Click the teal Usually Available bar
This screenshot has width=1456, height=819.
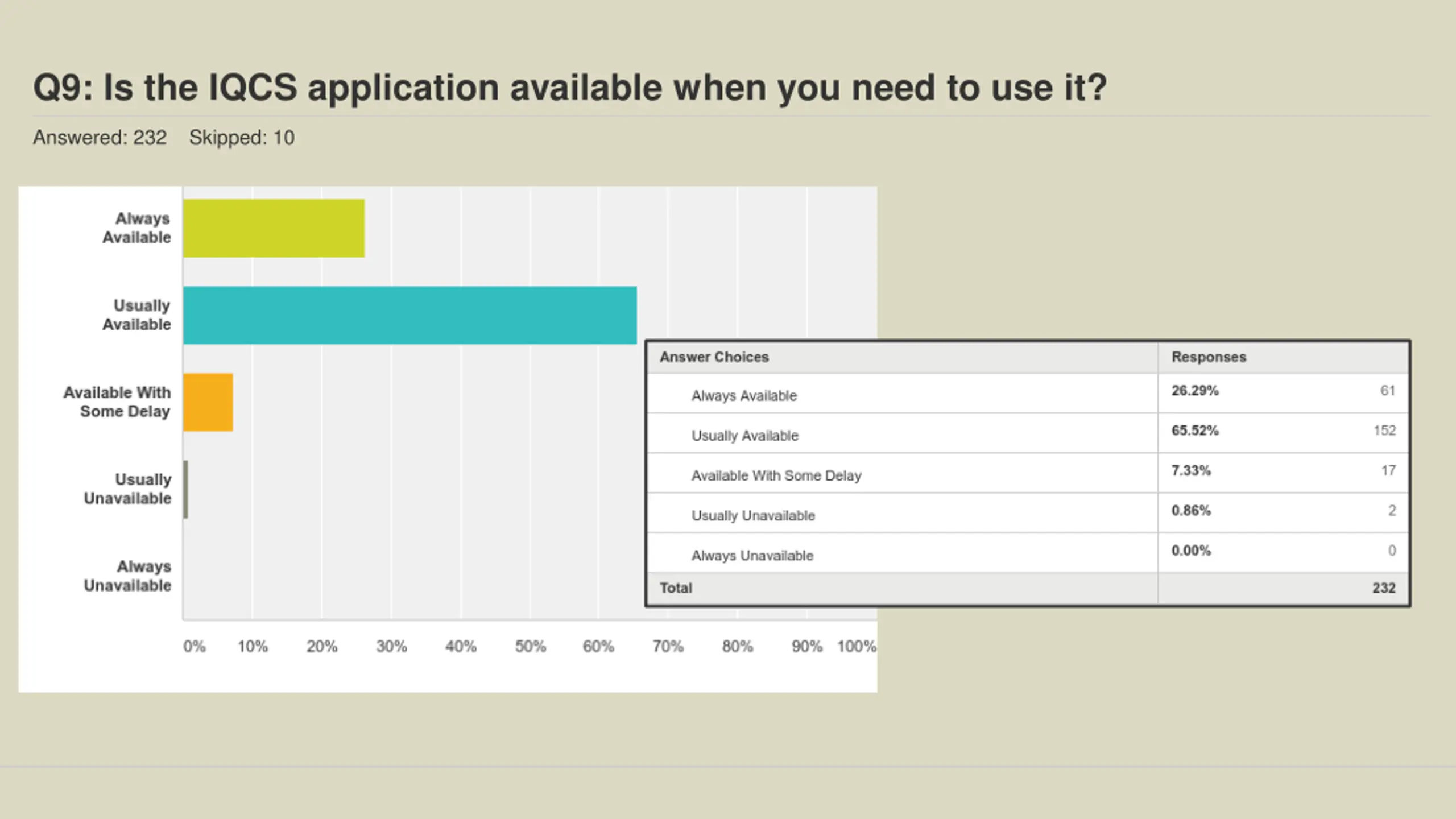point(409,315)
